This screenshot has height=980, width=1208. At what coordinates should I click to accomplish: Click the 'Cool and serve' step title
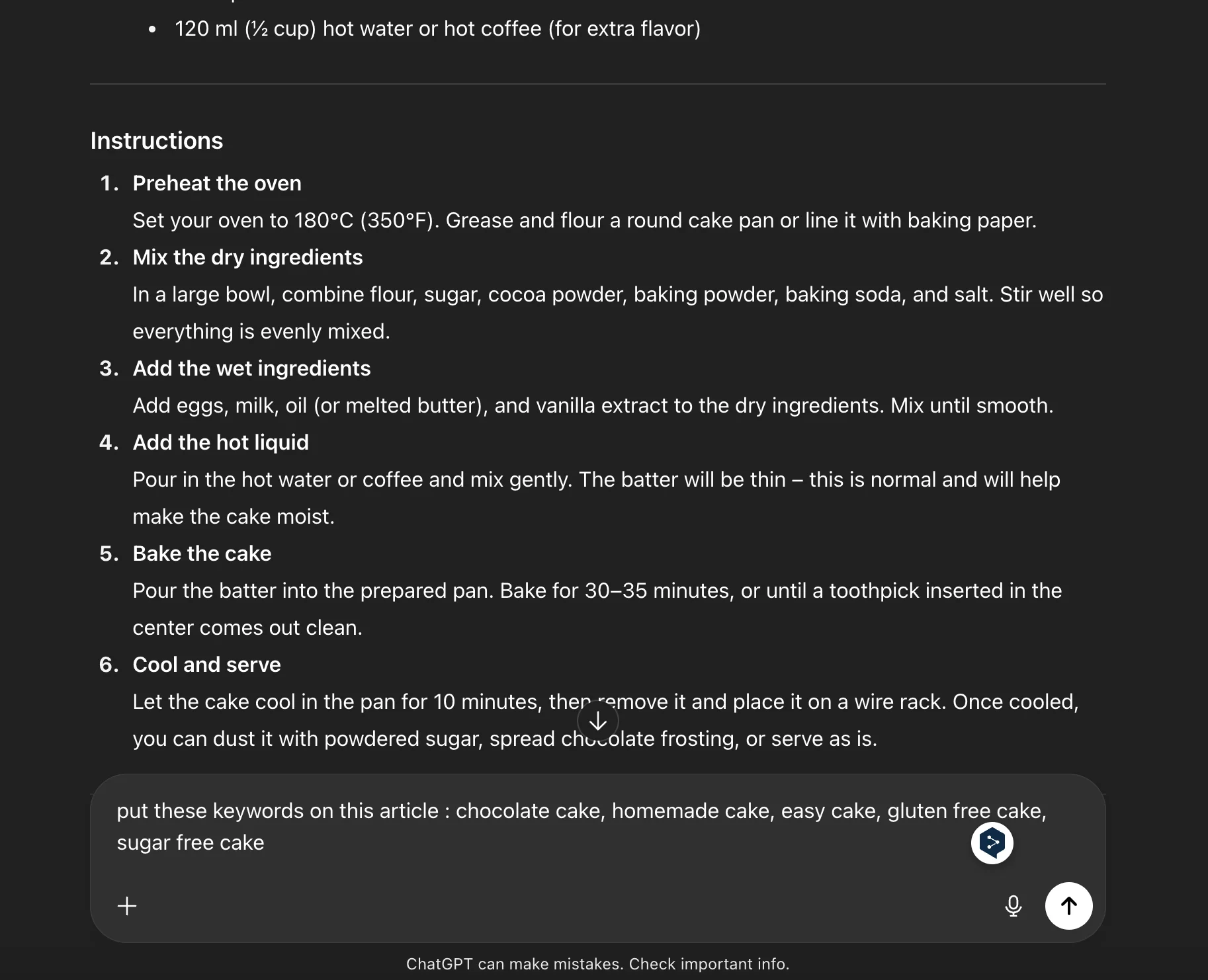tap(206, 665)
